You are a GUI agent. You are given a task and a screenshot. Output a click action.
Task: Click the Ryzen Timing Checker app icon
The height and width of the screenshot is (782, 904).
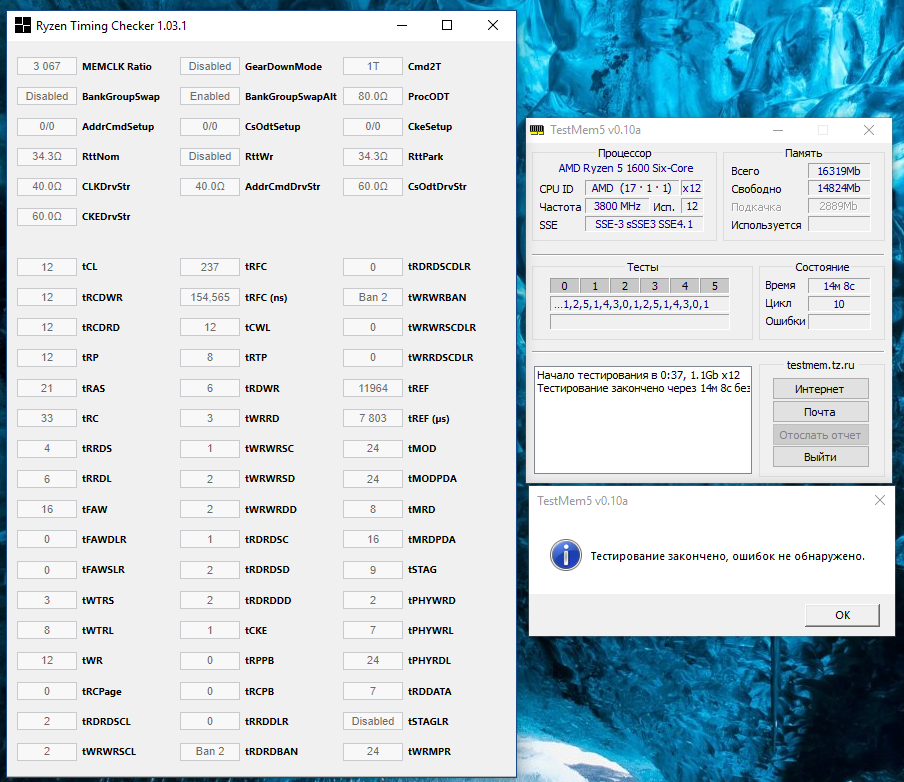(x=22, y=25)
